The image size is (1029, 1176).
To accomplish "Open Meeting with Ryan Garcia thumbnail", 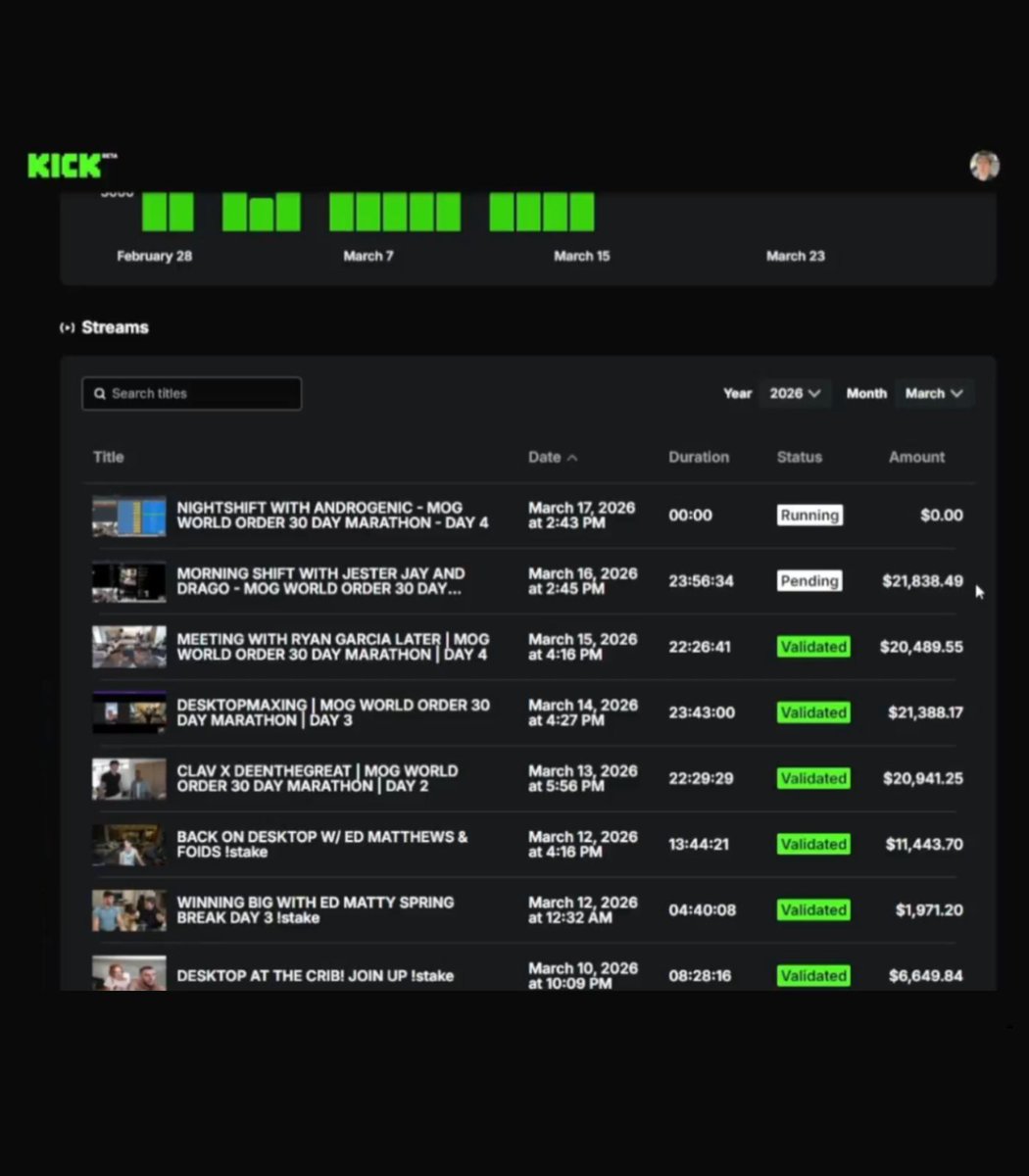I will [129, 647].
